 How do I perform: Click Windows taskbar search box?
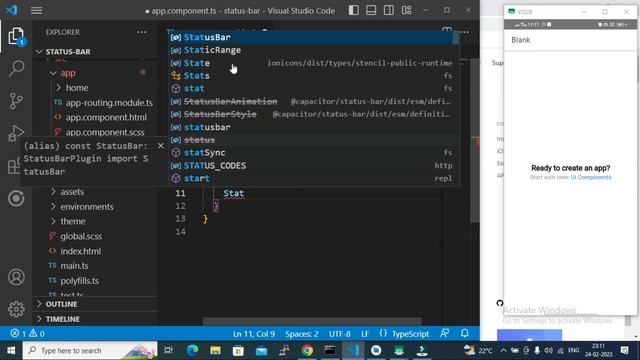click(90, 350)
